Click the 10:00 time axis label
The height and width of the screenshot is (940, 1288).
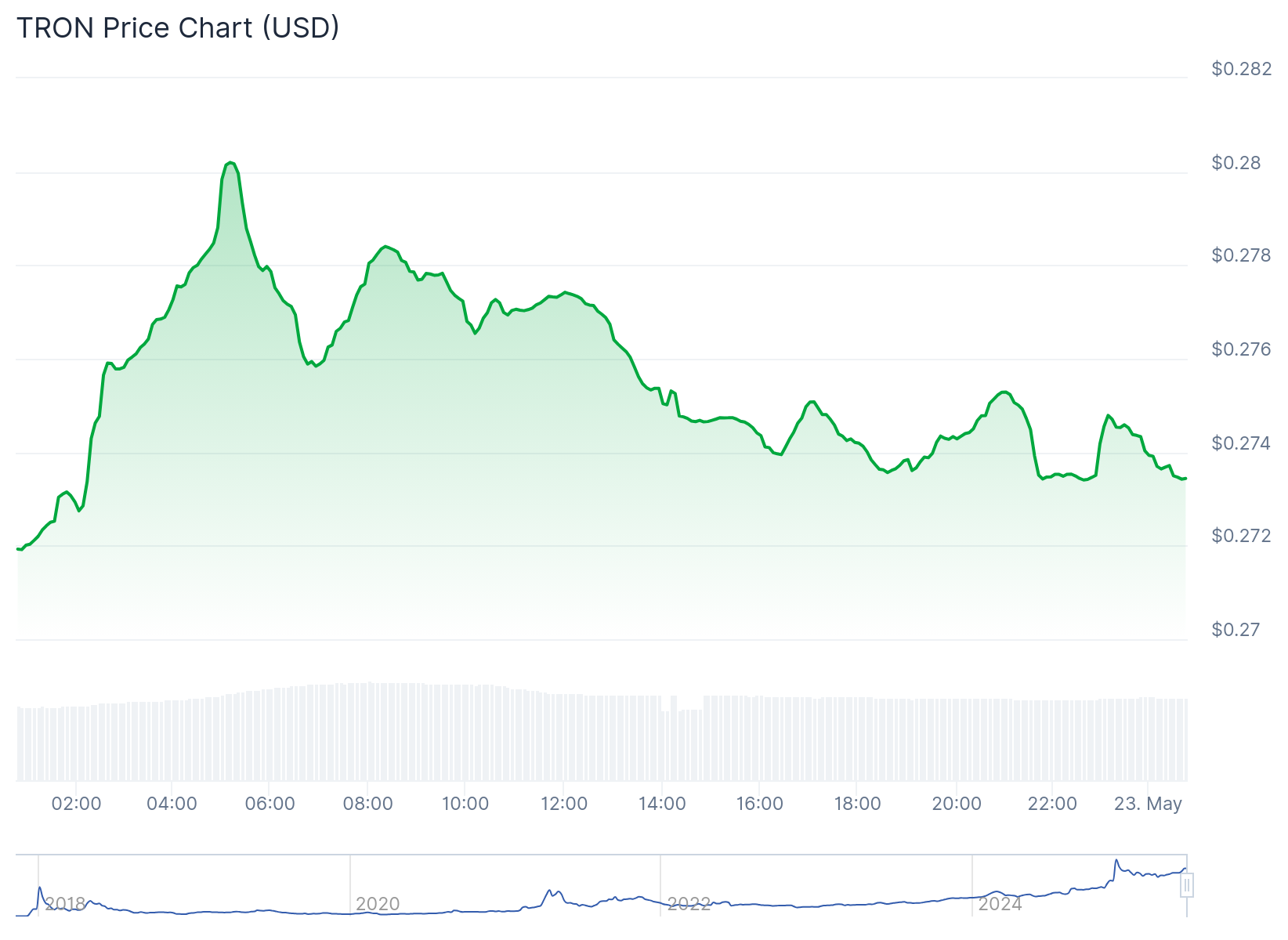(465, 804)
